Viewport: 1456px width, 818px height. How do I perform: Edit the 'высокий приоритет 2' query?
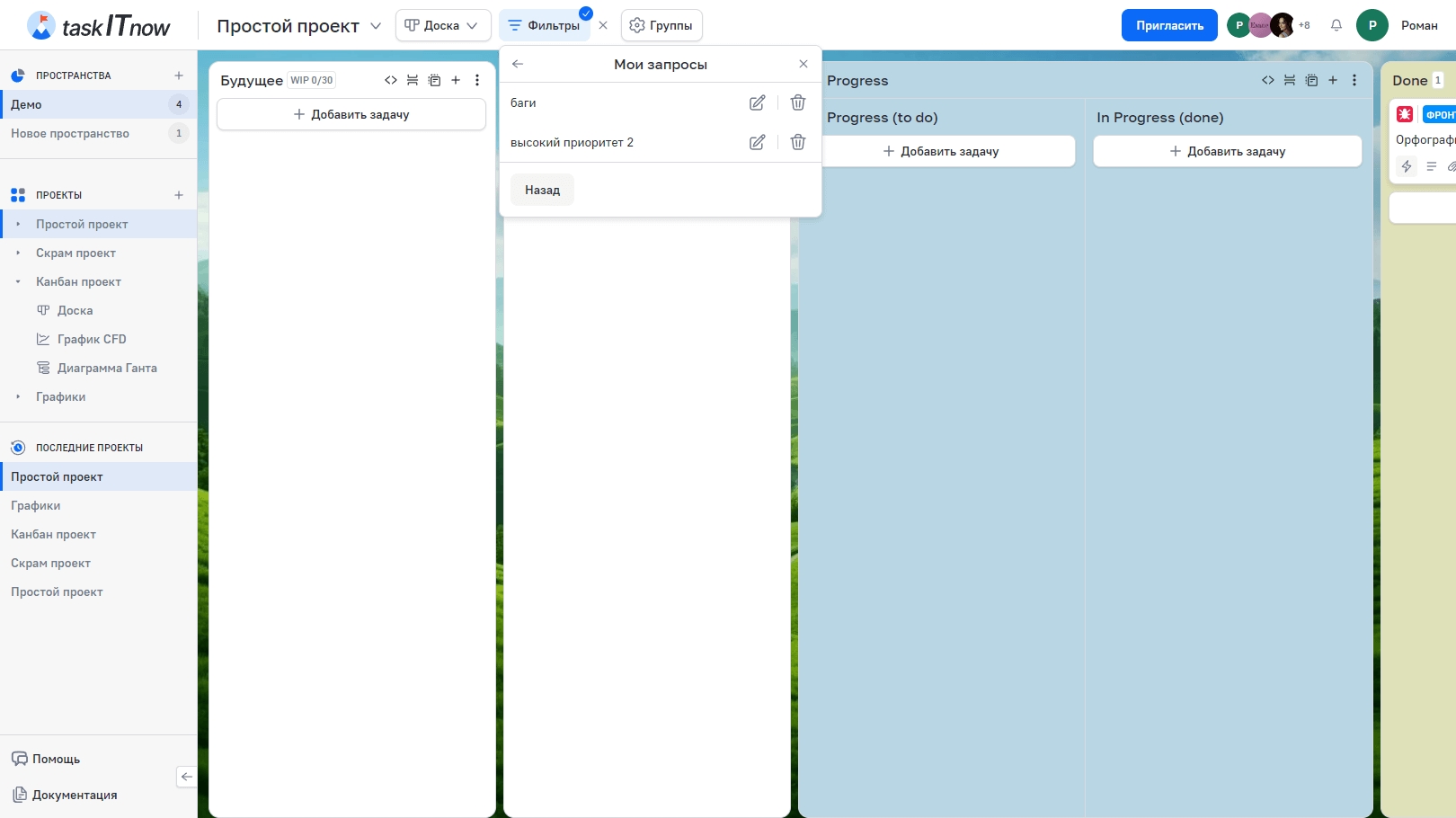tap(757, 142)
